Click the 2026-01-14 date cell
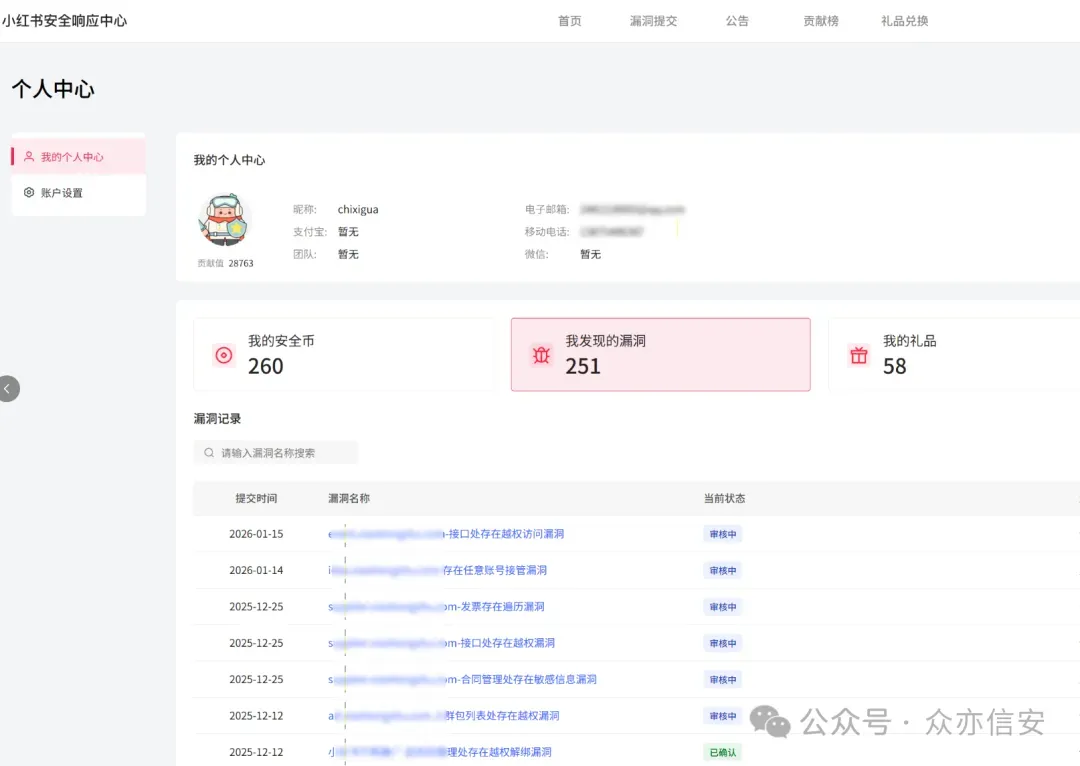The height and width of the screenshot is (766, 1080). [x=256, y=570]
